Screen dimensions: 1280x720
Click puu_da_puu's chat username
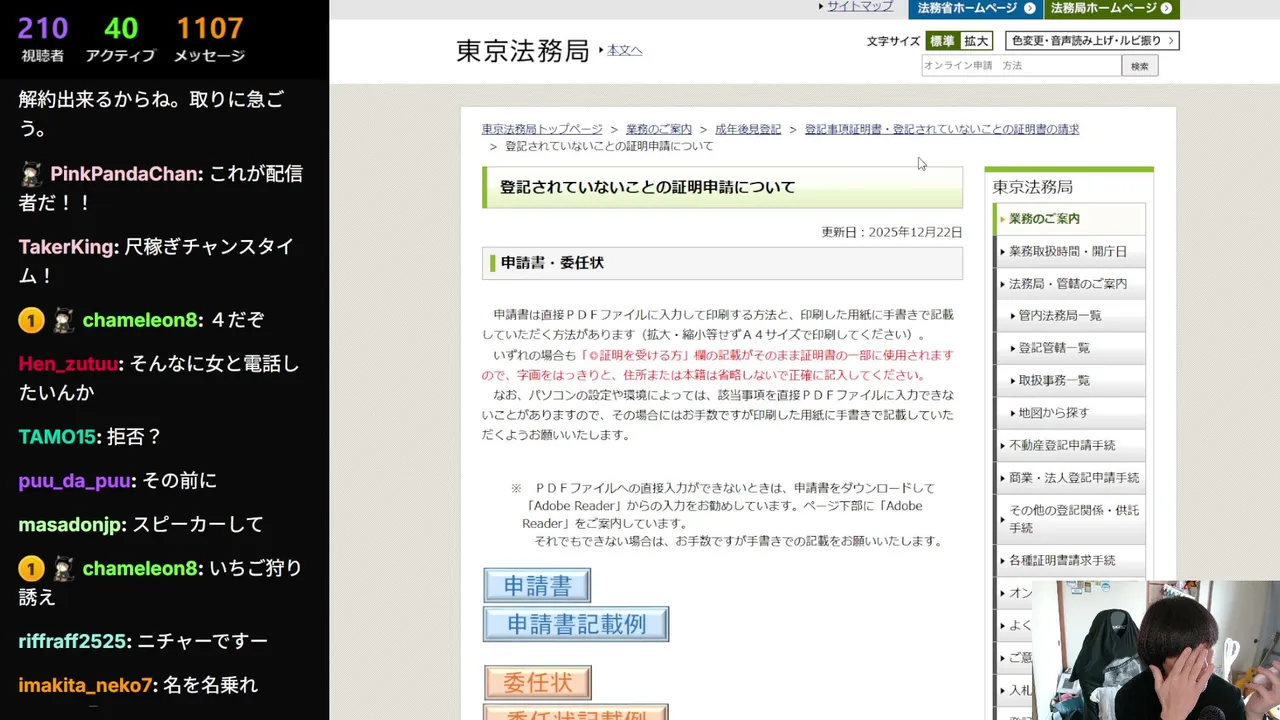75,481
